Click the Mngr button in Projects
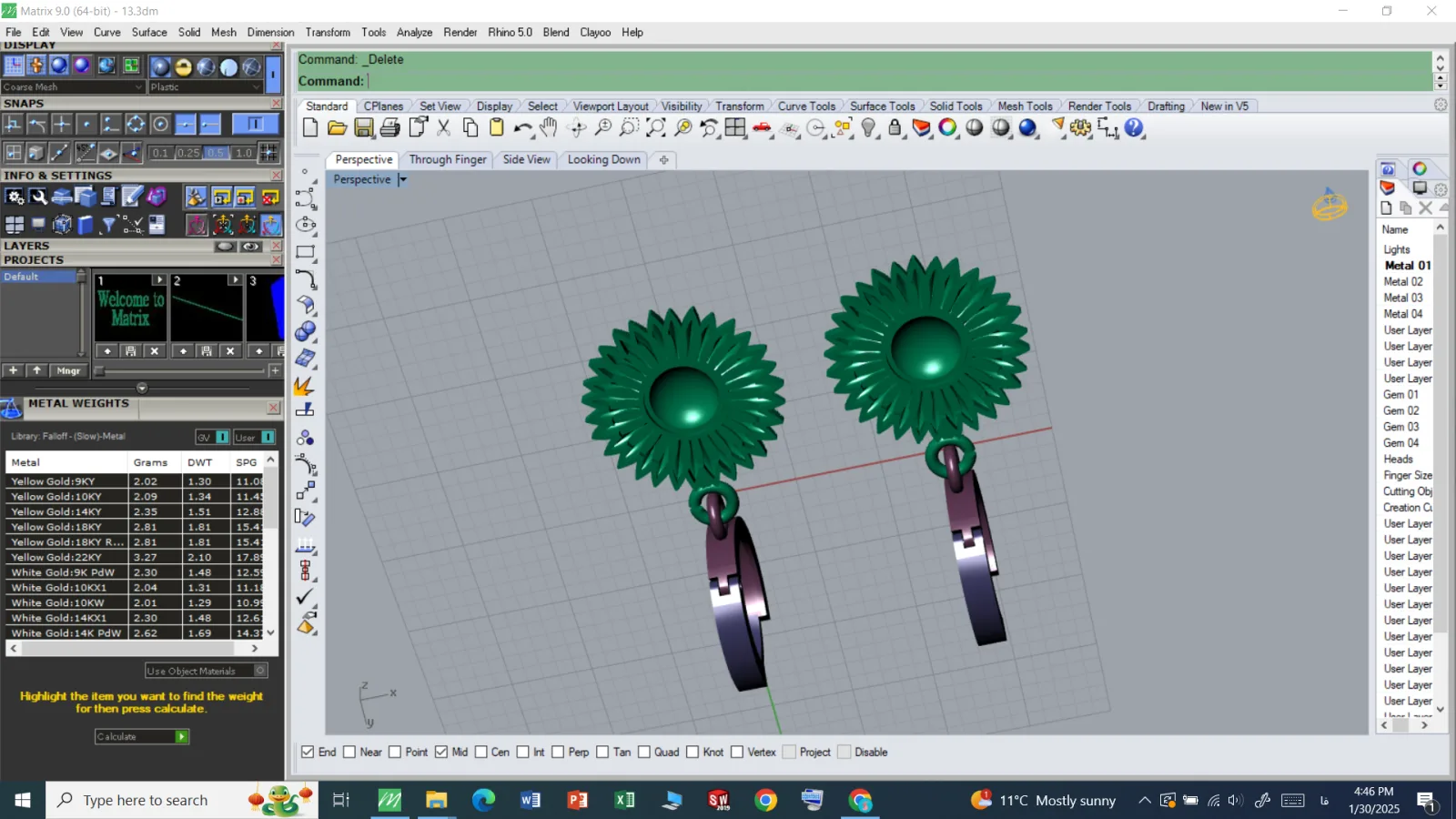Screen dimensions: 1456x819 click(68, 370)
